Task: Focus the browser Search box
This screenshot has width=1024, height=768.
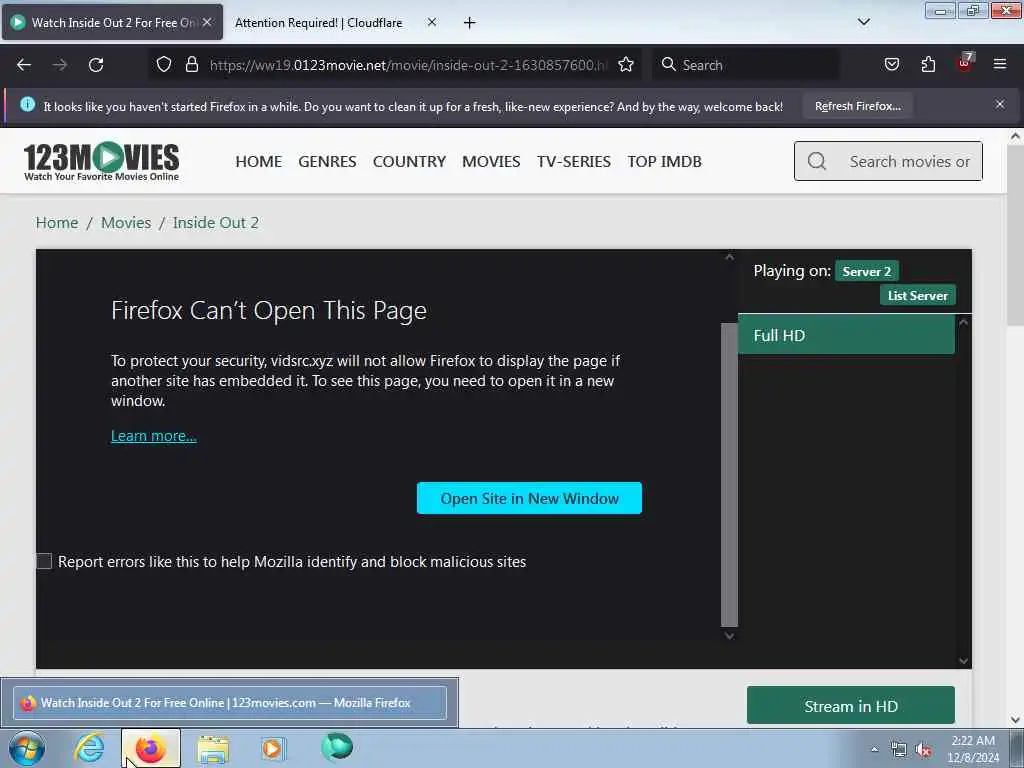Action: click(x=746, y=65)
